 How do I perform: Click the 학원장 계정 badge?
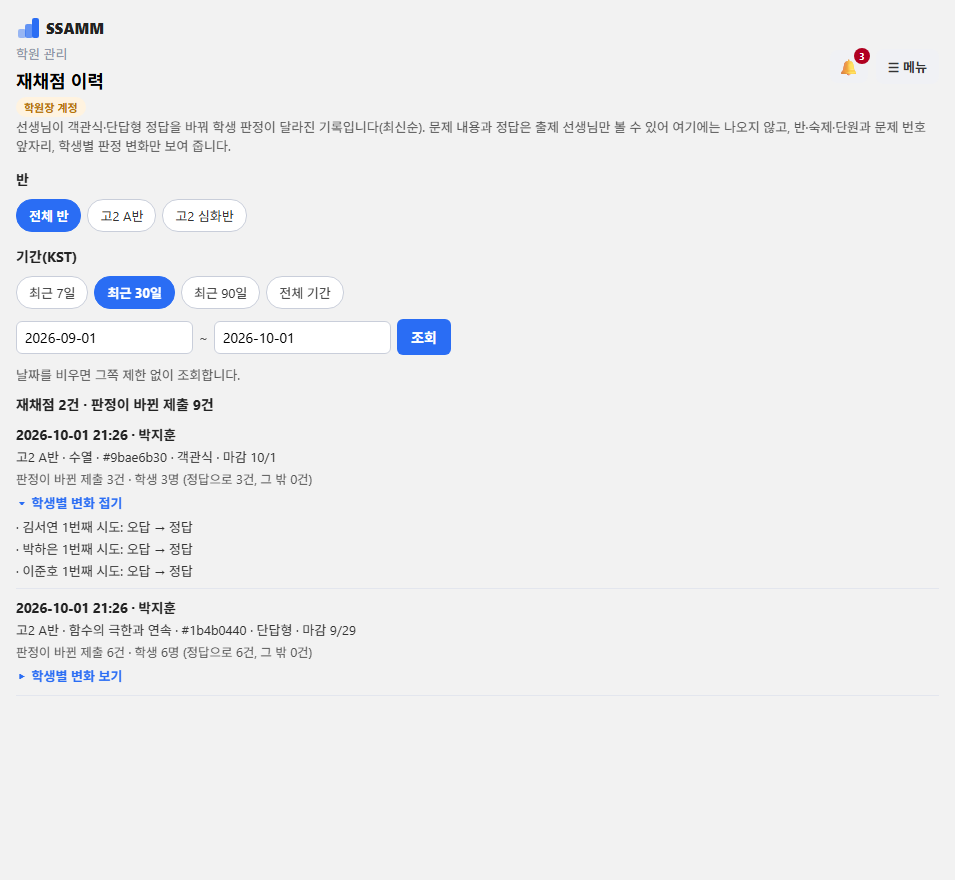click(x=51, y=108)
